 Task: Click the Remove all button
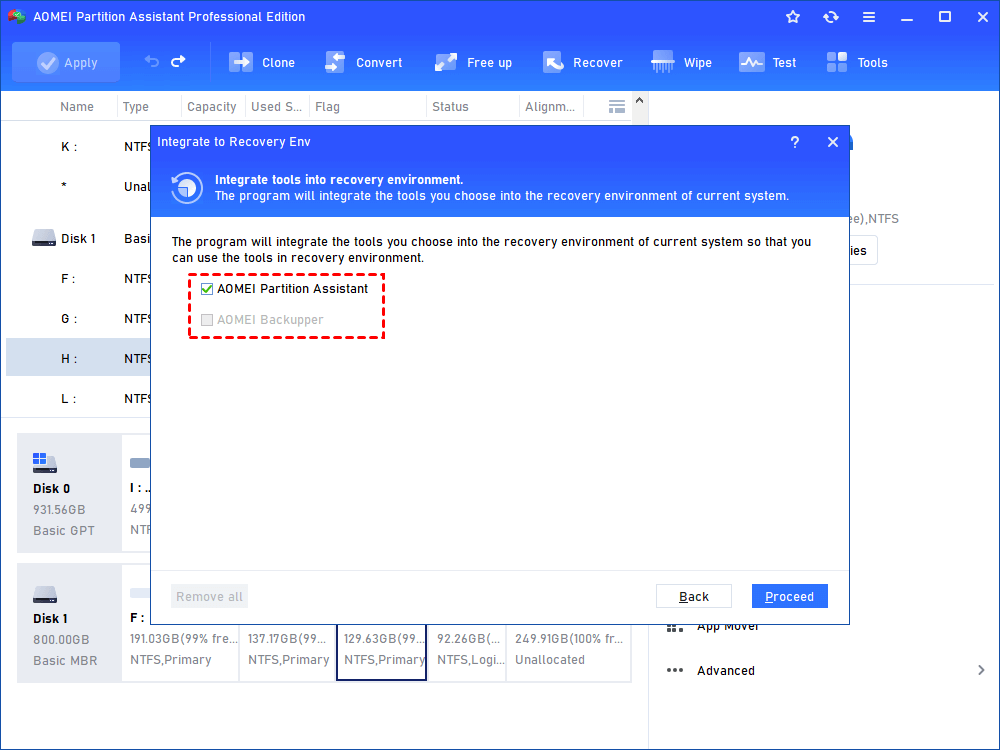tap(209, 596)
